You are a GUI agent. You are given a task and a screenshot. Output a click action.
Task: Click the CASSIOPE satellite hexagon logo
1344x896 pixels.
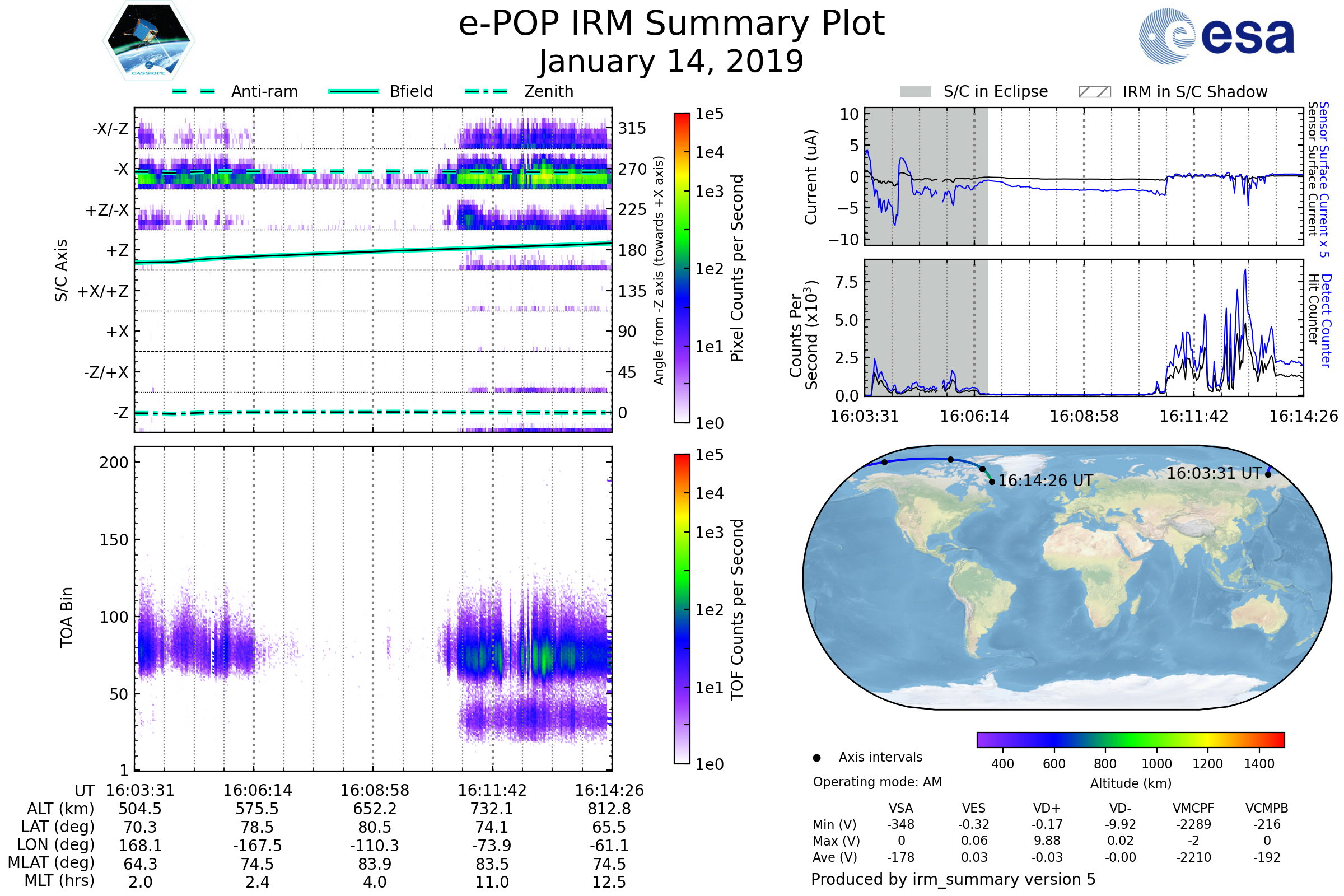point(148,41)
